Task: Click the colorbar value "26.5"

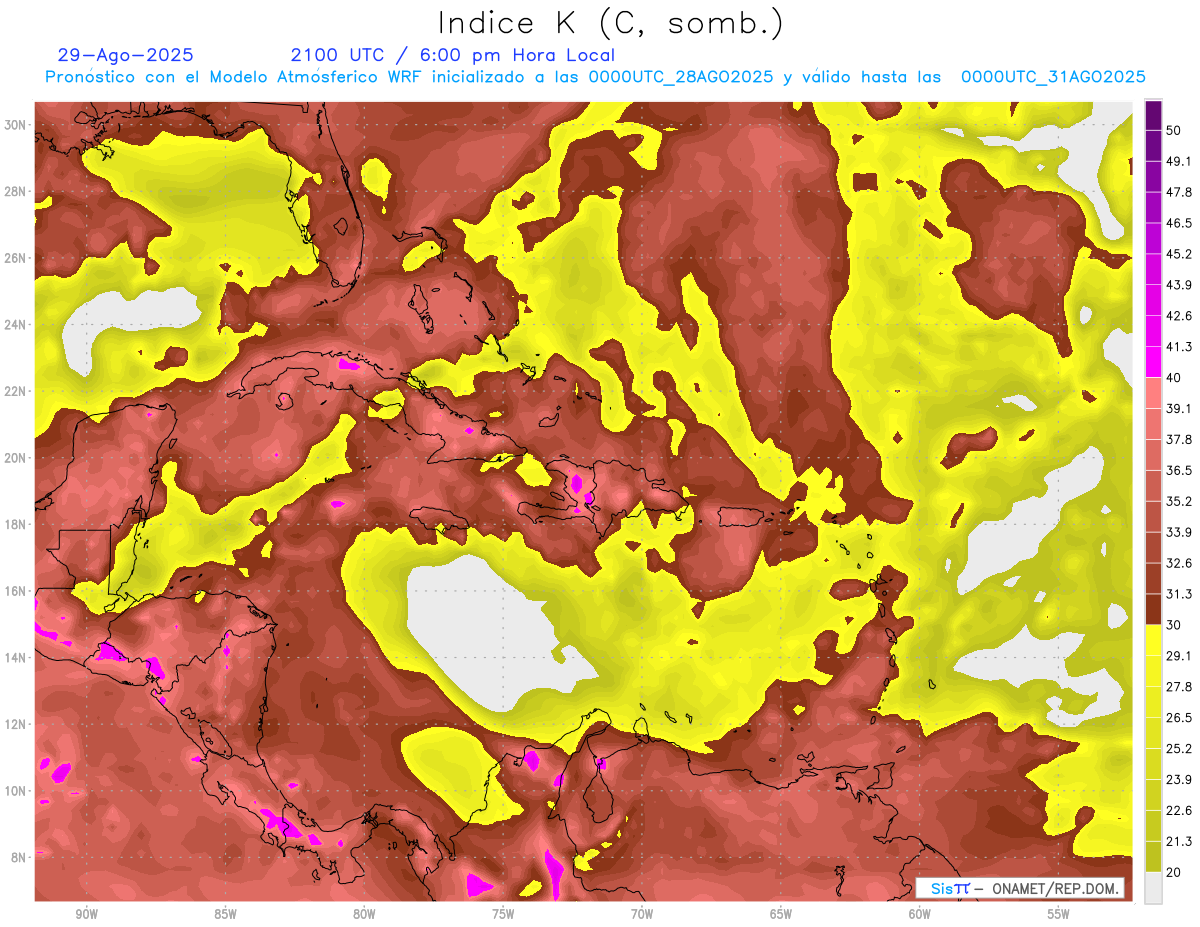Action: (x=1179, y=718)
